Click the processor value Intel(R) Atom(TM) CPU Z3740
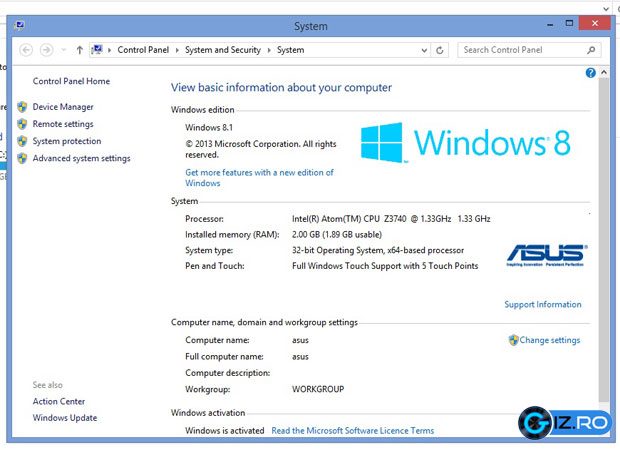The image size is (620, 450). tap(391, 219)
